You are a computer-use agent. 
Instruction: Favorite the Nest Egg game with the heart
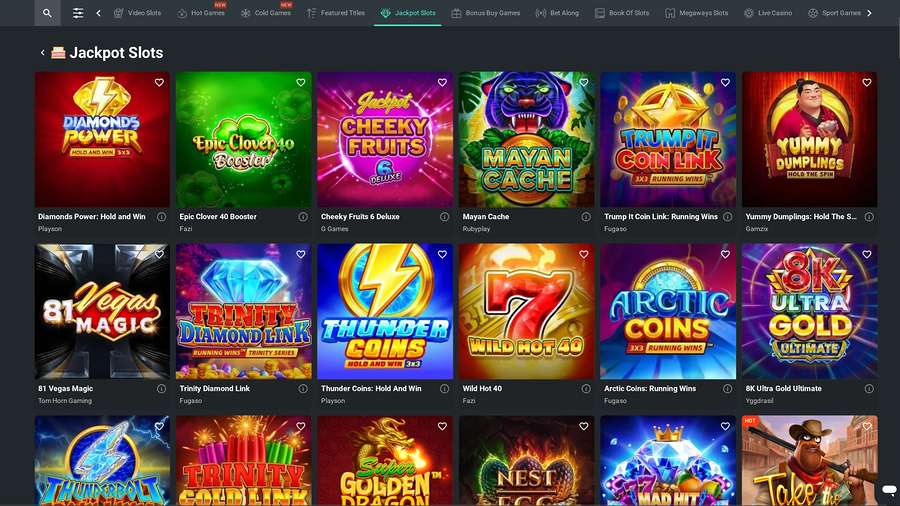[584, 426]
